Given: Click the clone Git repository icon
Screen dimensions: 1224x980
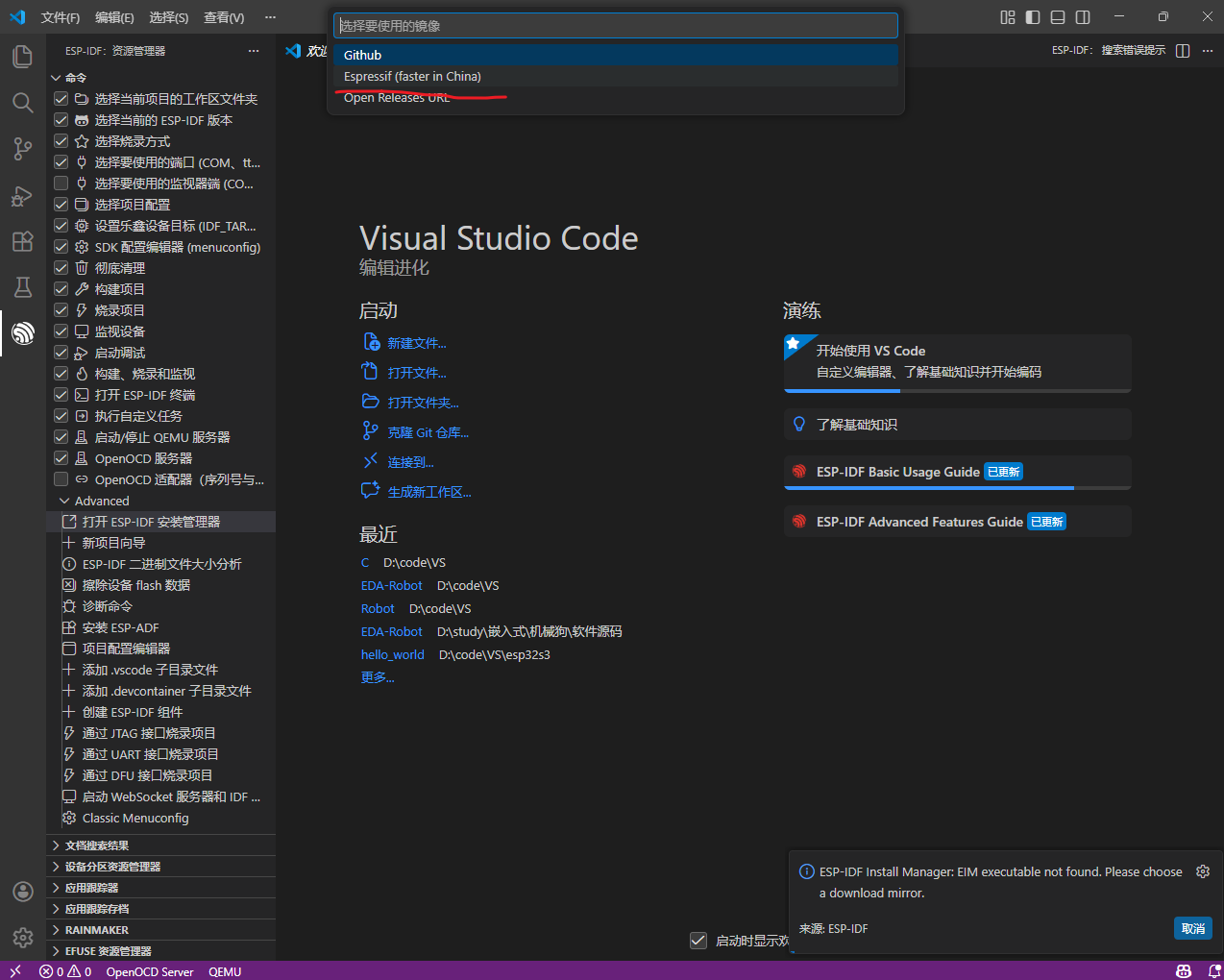Looking at the screenshot, I should (370, 431).
